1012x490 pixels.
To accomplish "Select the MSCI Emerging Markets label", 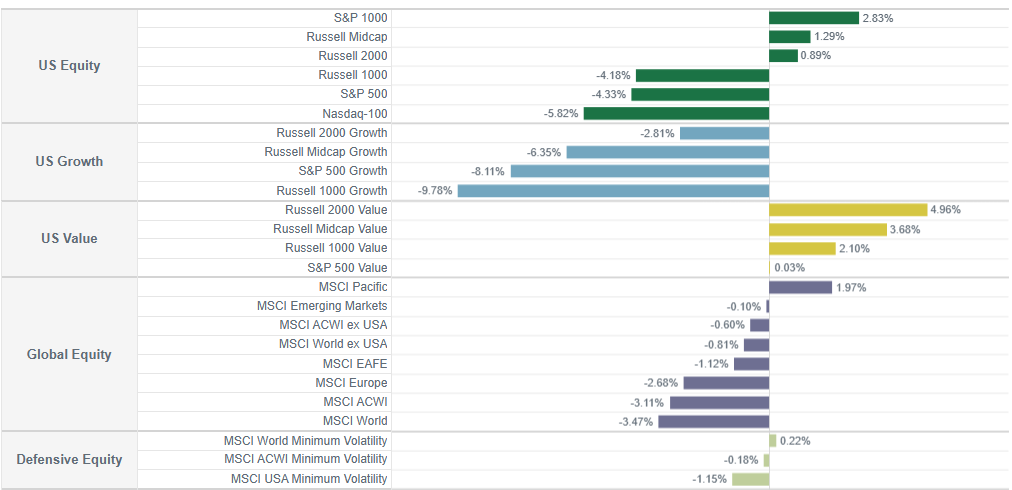I will [x=321, y=306].
